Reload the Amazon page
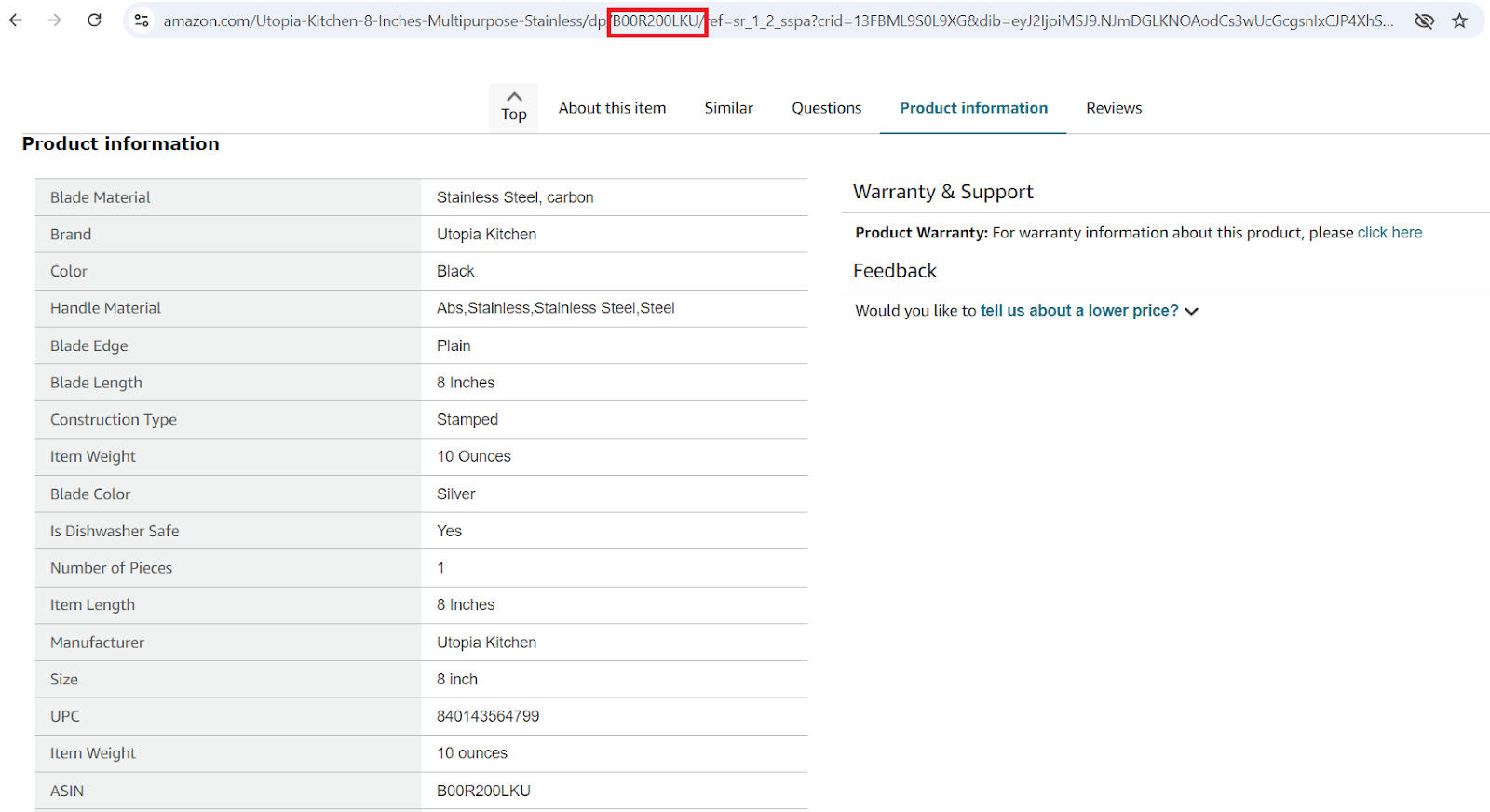This screenshot has height=812, width=1490. 94,20
